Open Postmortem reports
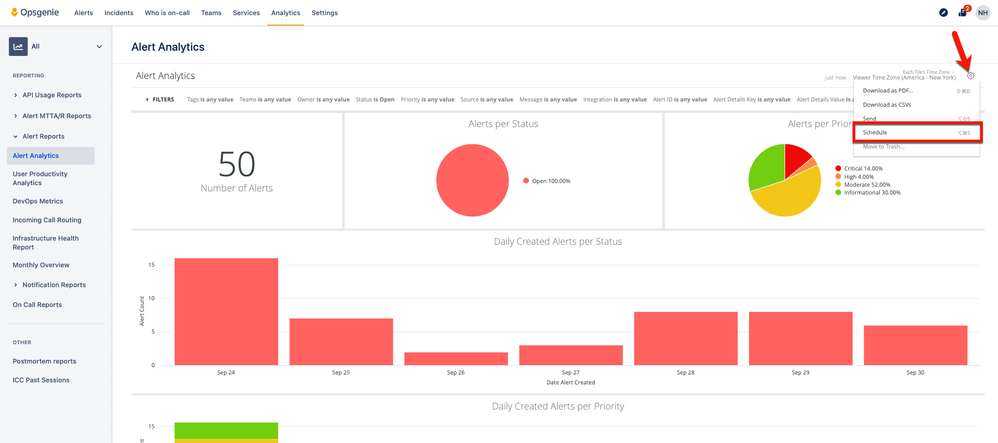 45,362
